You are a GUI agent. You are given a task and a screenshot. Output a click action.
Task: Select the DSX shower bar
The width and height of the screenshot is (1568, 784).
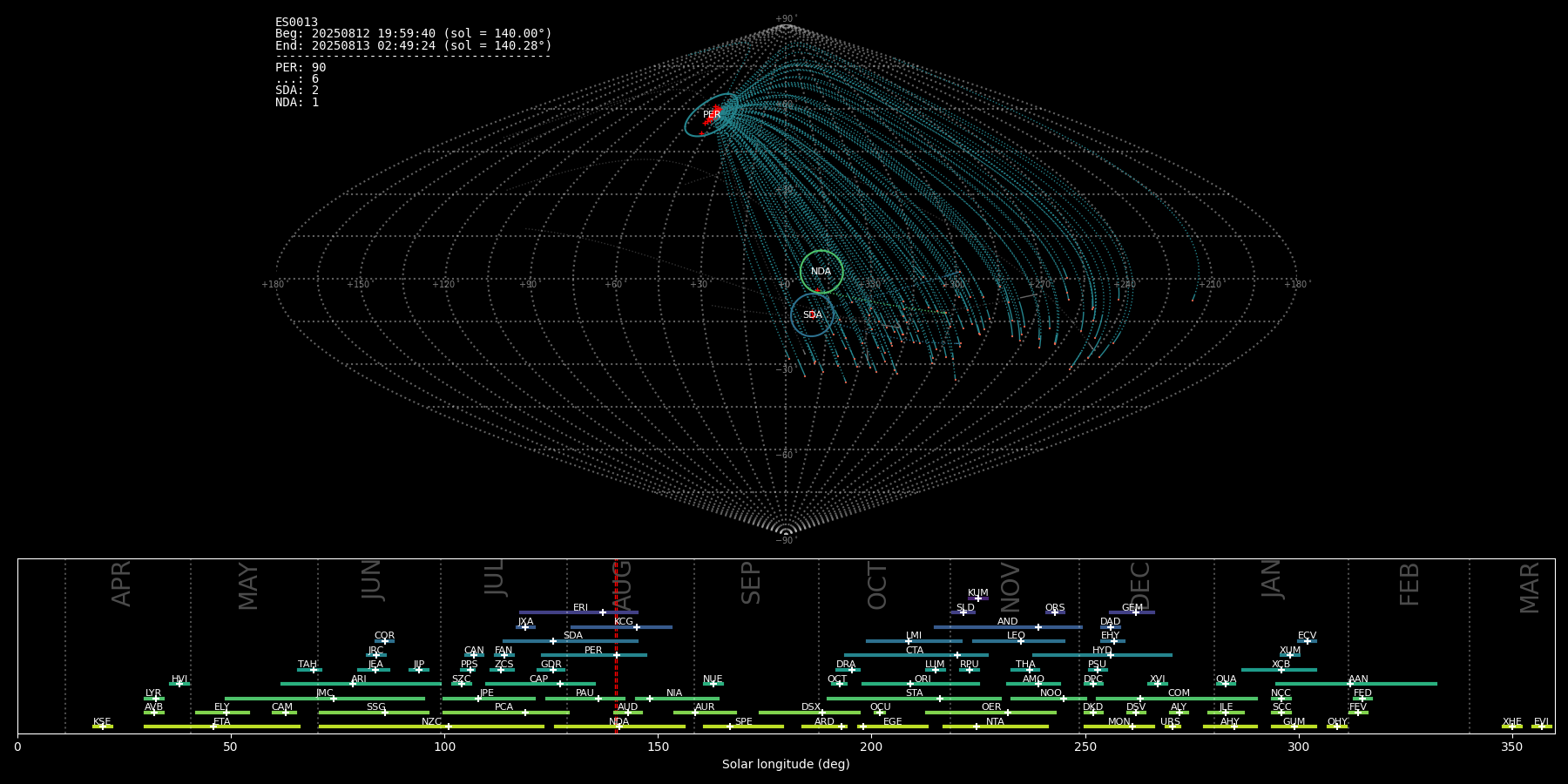coord(809,713)
